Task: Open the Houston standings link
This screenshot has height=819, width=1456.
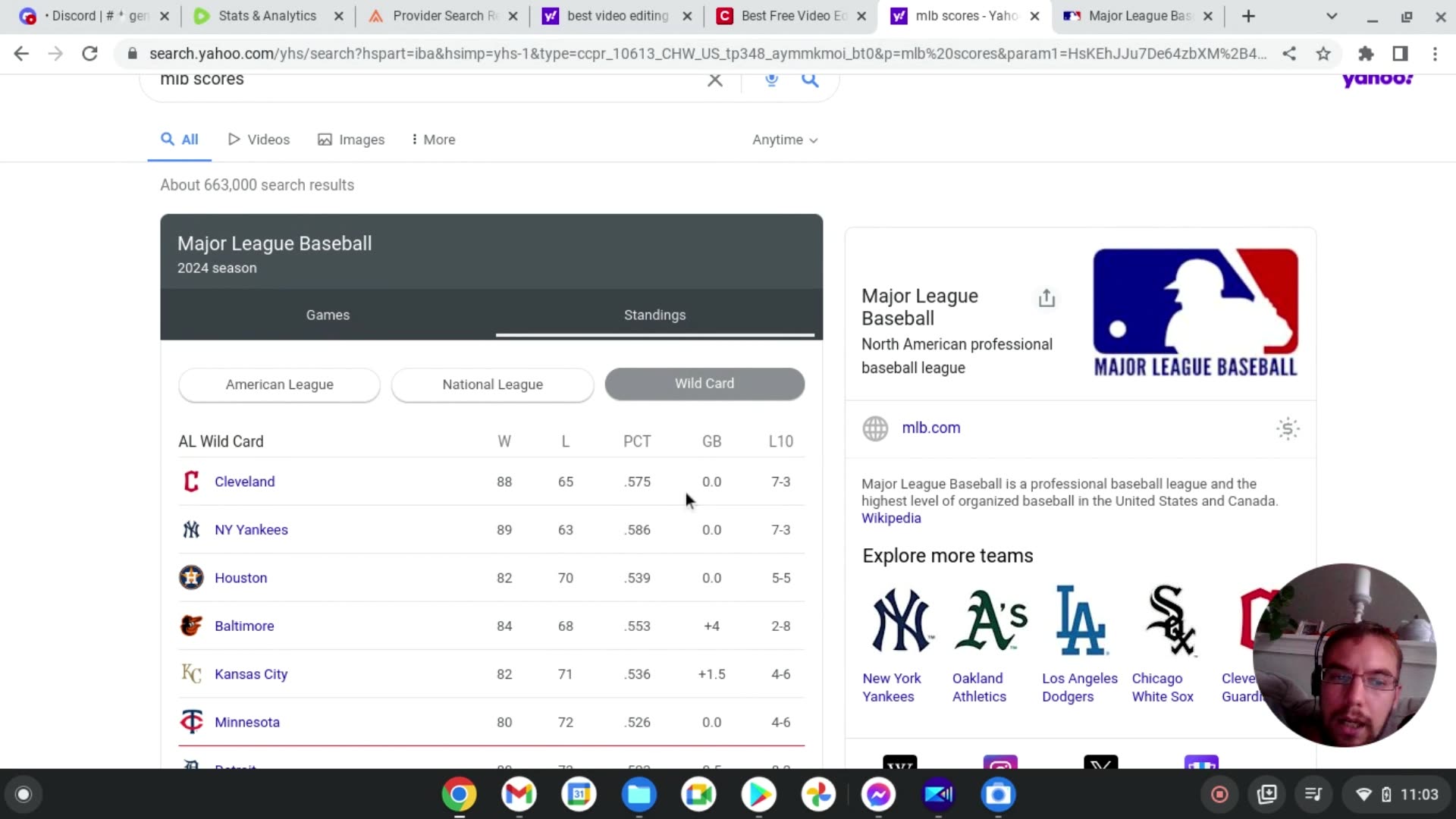Action: click(240, 578)
